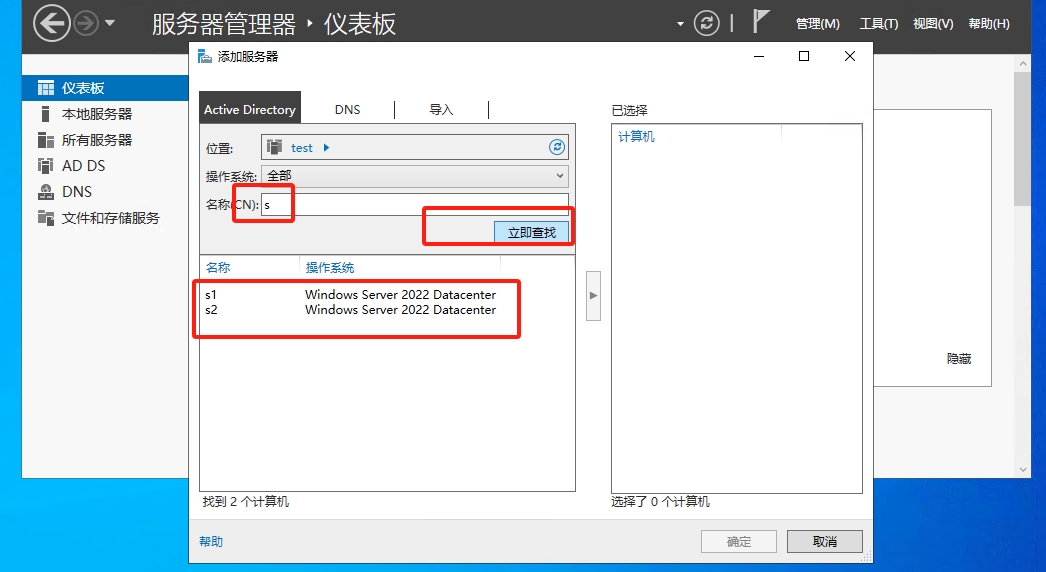Click the 帮助 link in the dialog
Image resolution: width=1046 pixels, height=572 pixels.
(211, 541)
